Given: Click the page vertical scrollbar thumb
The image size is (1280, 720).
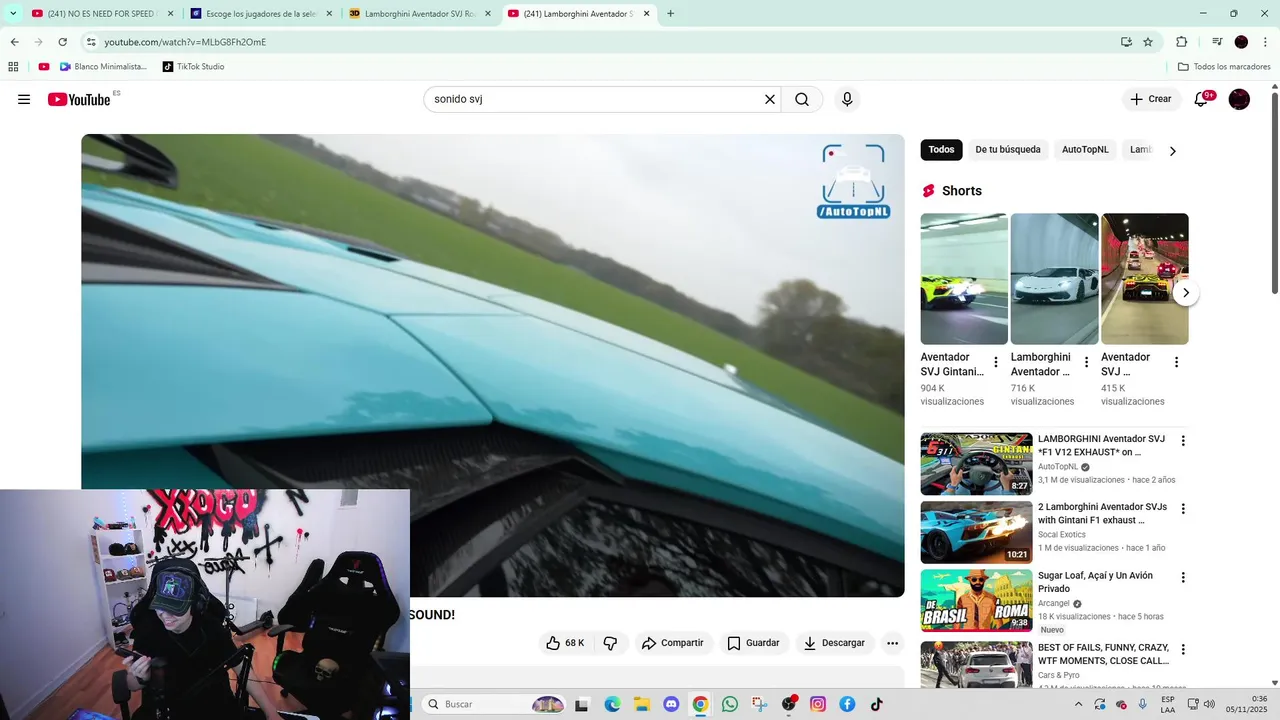Looking at the screenshot, I should [x=1274, y=194].
